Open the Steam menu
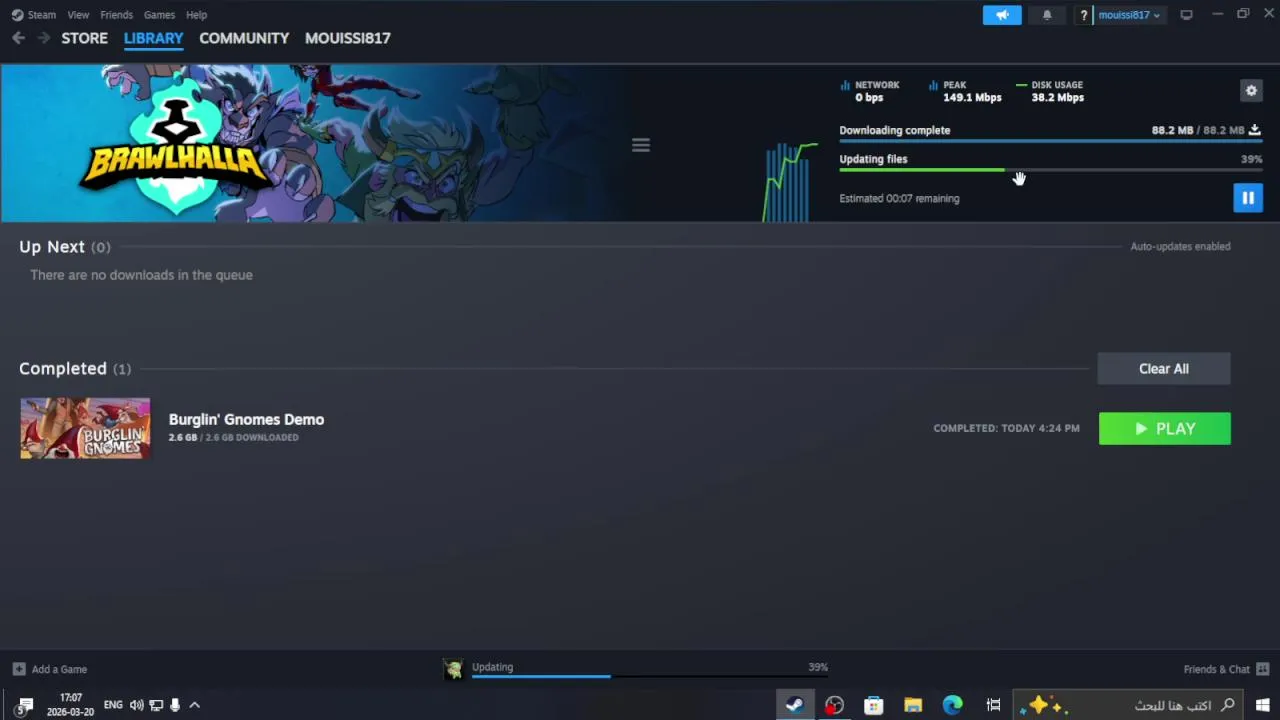 (34, 15)
